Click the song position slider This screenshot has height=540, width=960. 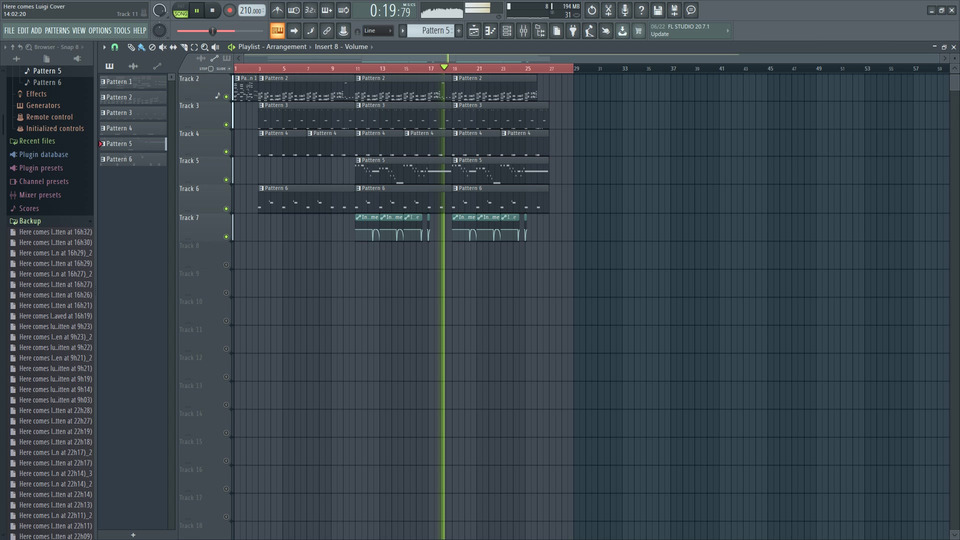tap(213, 31)
